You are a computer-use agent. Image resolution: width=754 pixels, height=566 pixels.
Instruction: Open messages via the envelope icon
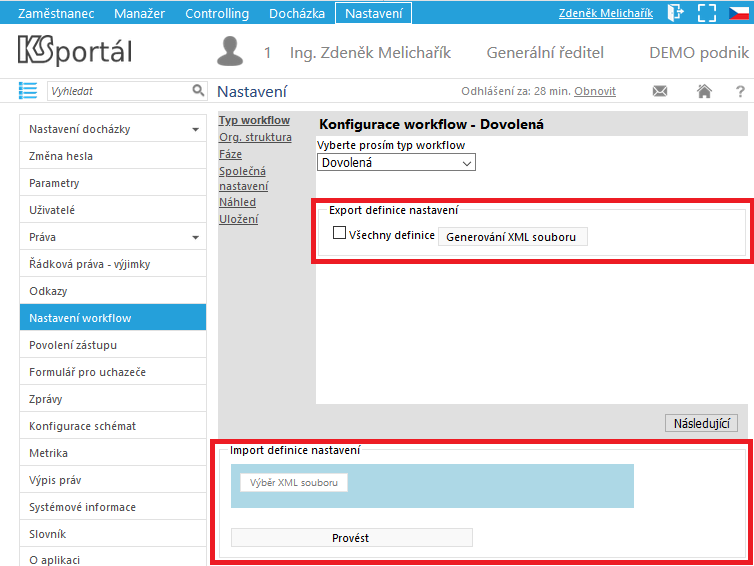(660, 91)
